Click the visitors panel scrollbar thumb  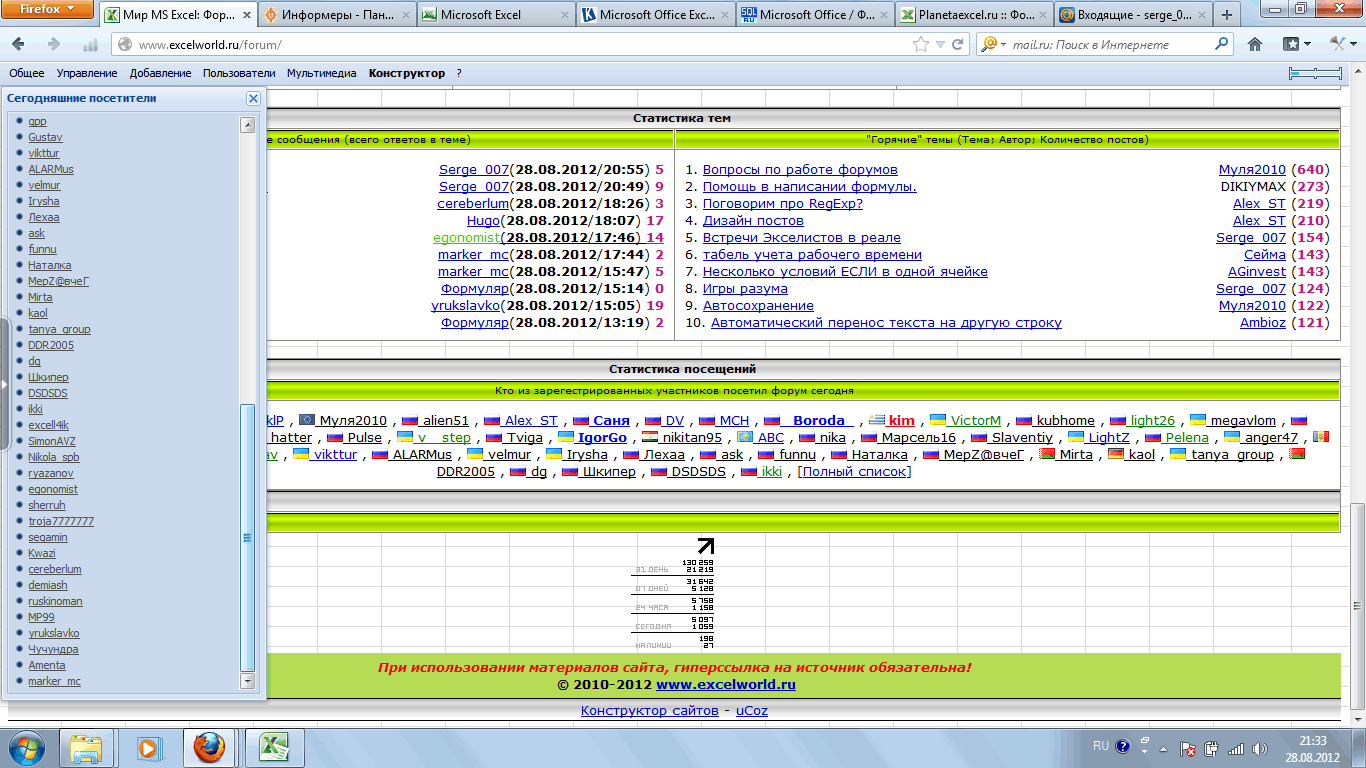pyautogui.click(x=248, y=538)
